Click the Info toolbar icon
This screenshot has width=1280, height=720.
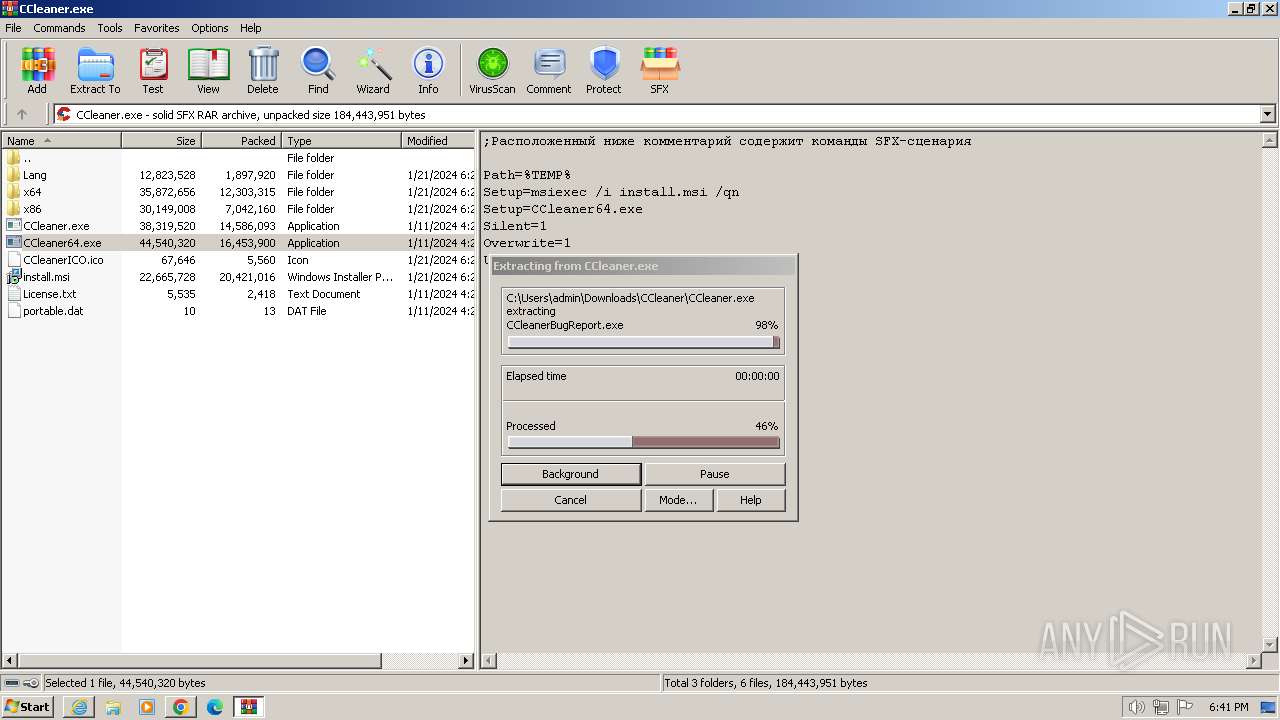tap(428, 71)
